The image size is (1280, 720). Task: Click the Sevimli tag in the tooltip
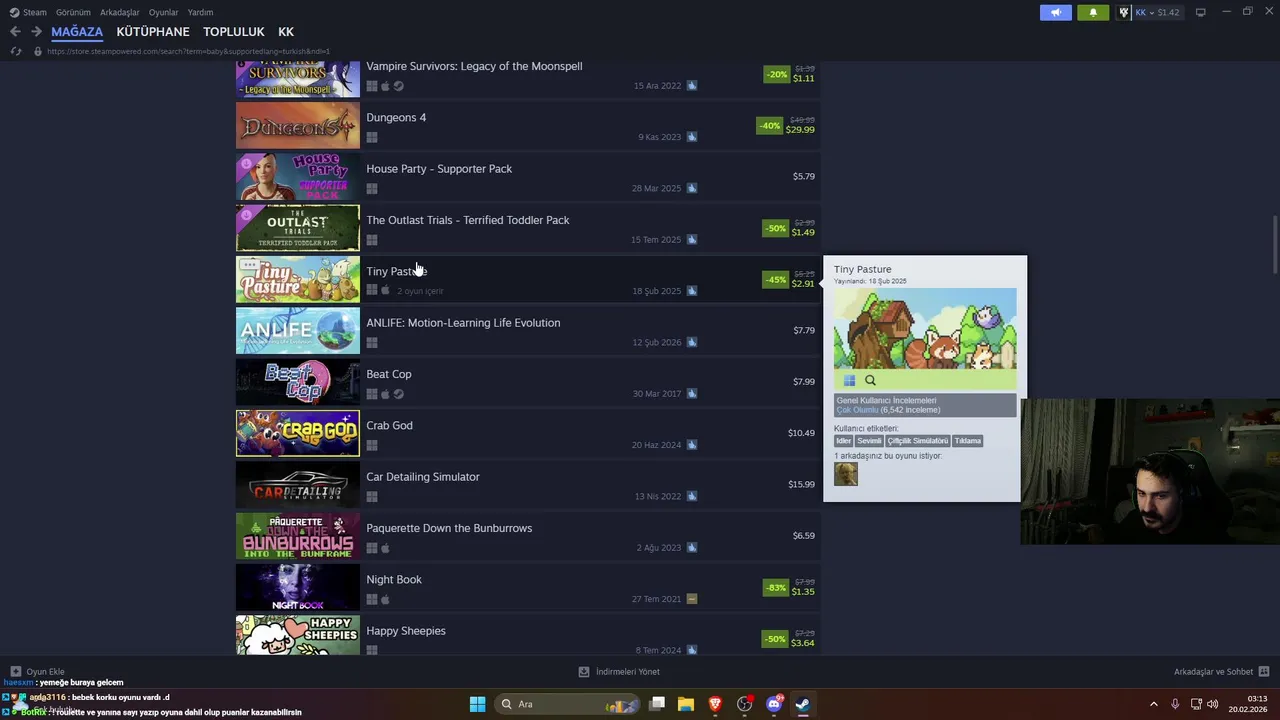869,441
